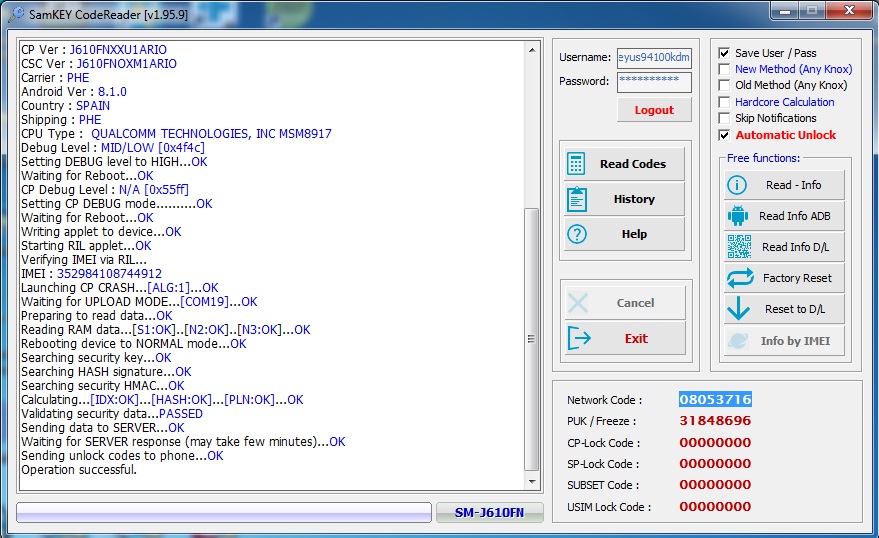Click the USIM Lock Code value
Viewport: 879px width, 538px height.
(715, 507)
